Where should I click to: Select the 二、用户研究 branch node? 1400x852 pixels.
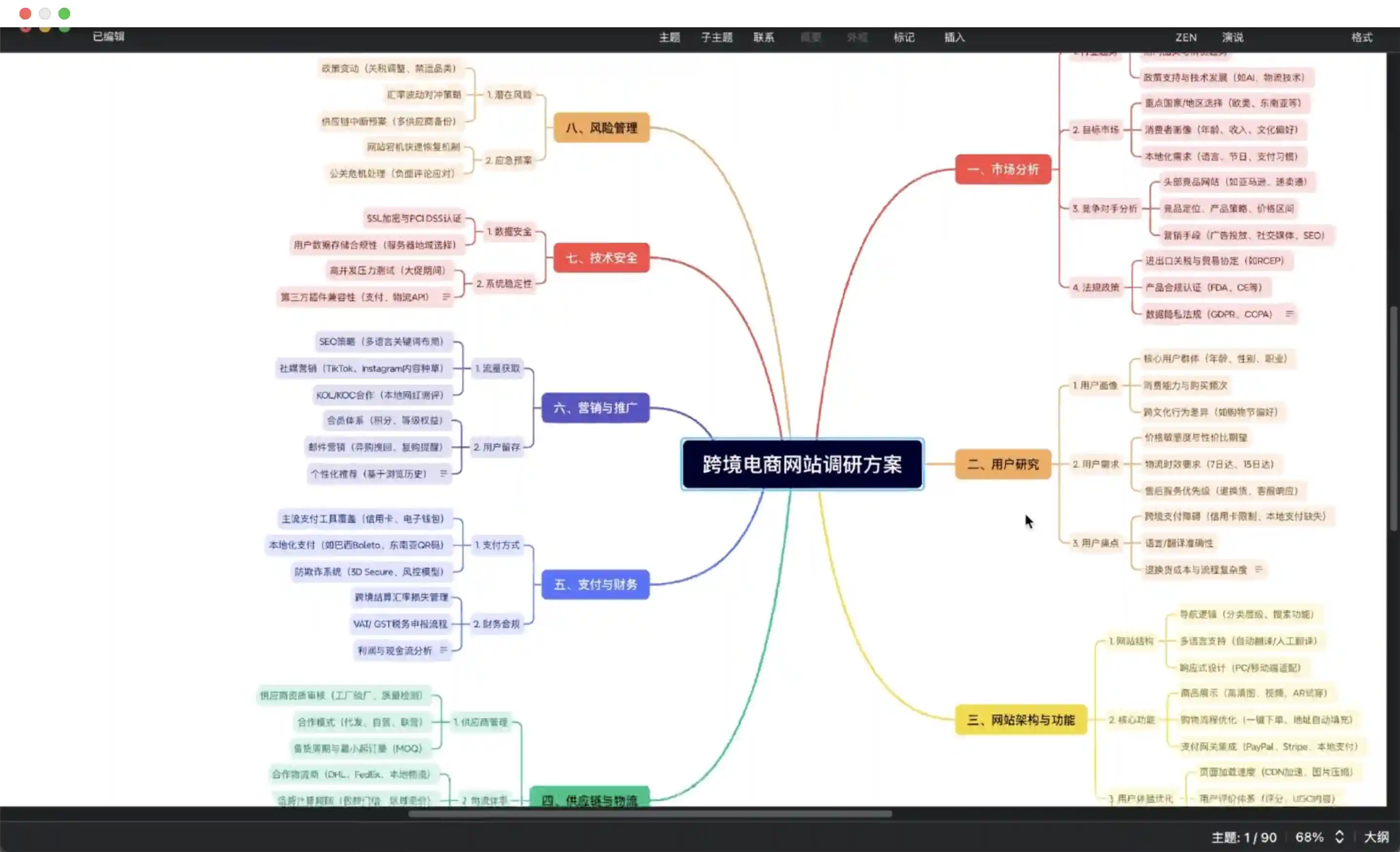[1003, 464]
